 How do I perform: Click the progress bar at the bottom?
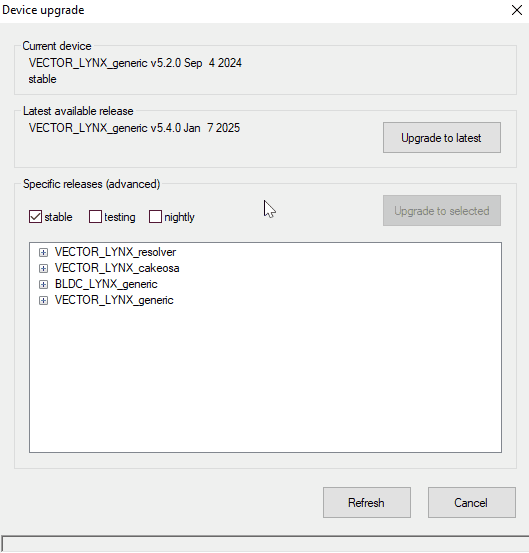265,543
